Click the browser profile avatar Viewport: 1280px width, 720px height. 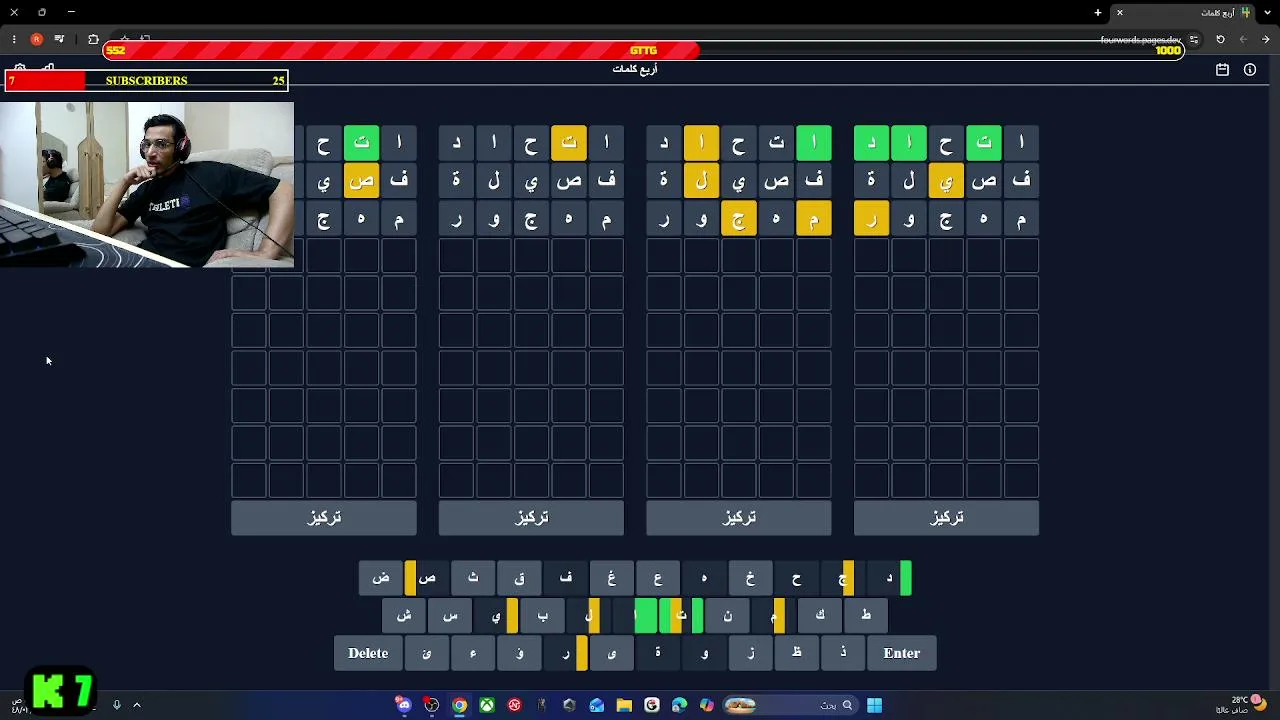(37, 40)
